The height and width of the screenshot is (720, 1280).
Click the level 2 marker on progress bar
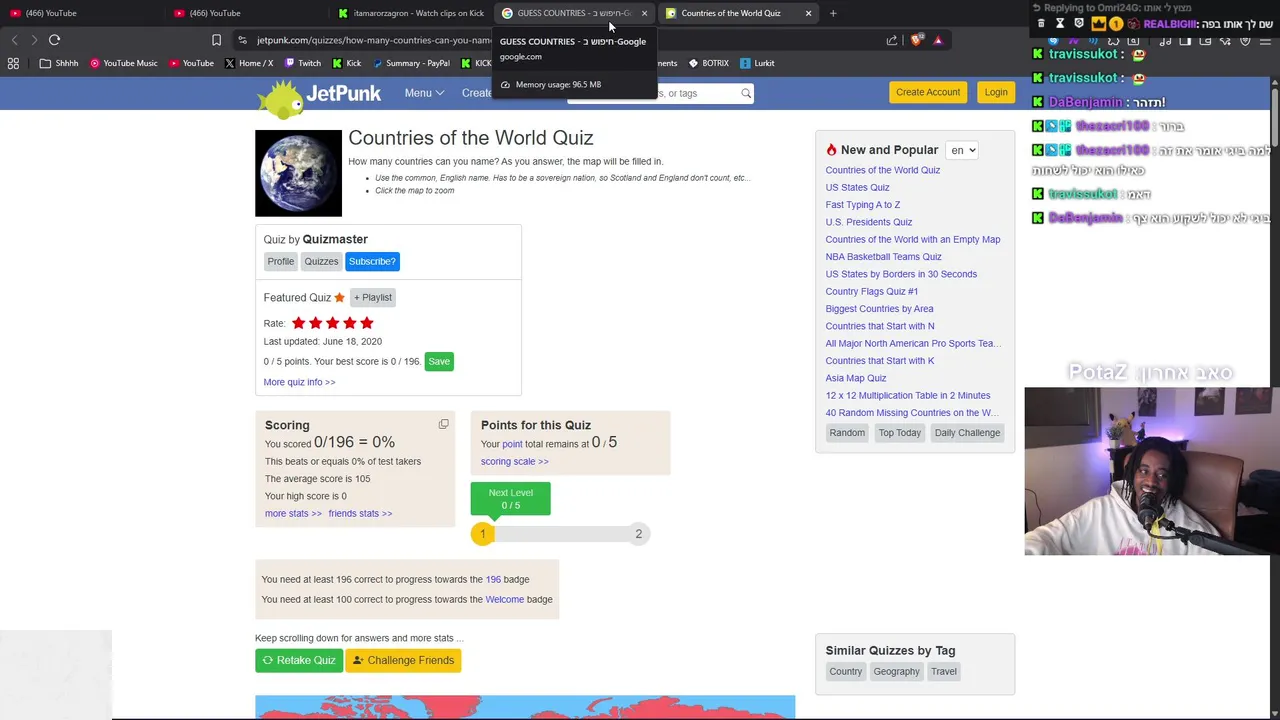[x=638, y=534]
